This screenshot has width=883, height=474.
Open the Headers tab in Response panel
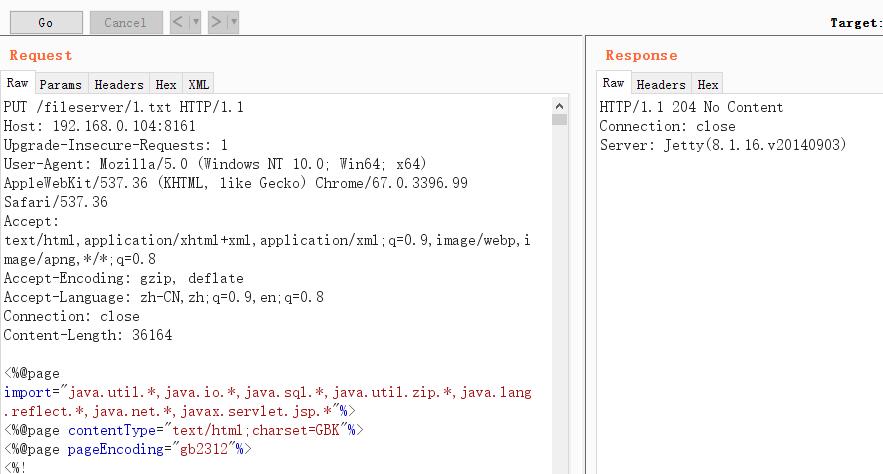tap(661, 85)
